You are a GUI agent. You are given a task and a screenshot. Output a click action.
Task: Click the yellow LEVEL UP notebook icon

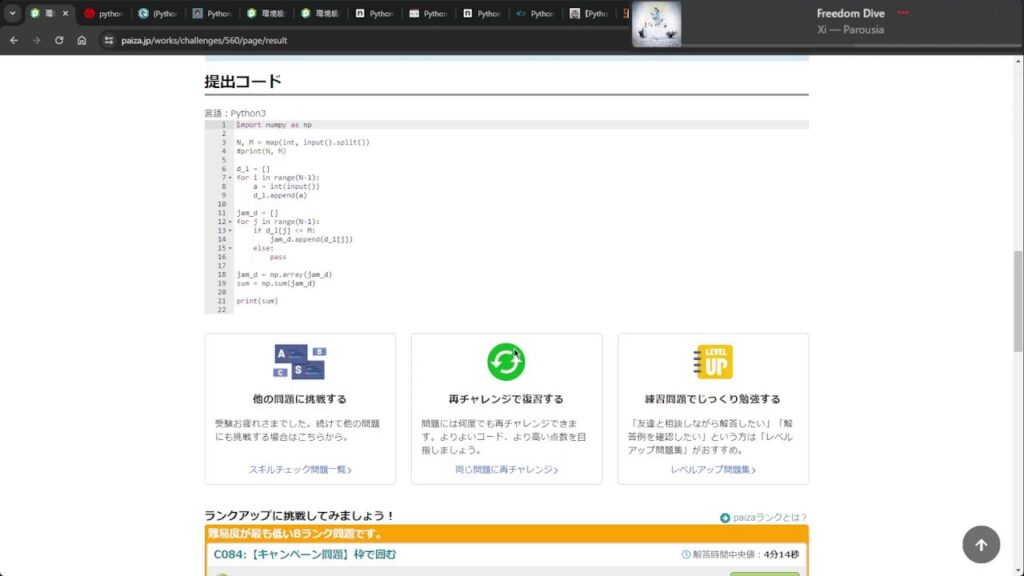tap(712, 360)
